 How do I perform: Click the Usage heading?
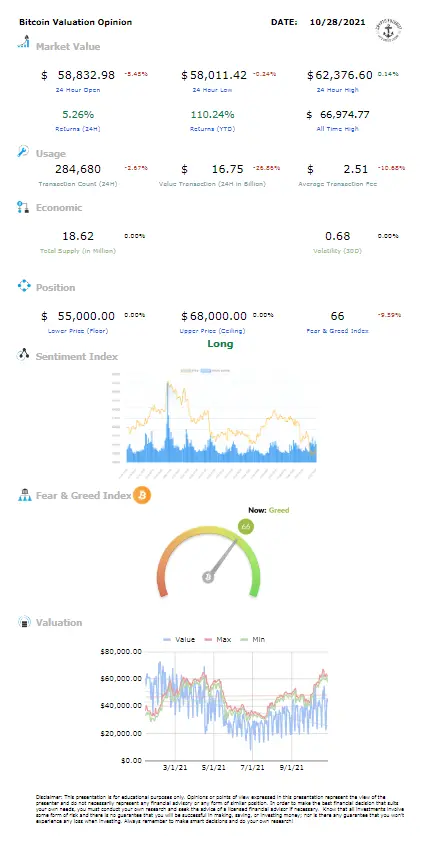tap(51, 154)
